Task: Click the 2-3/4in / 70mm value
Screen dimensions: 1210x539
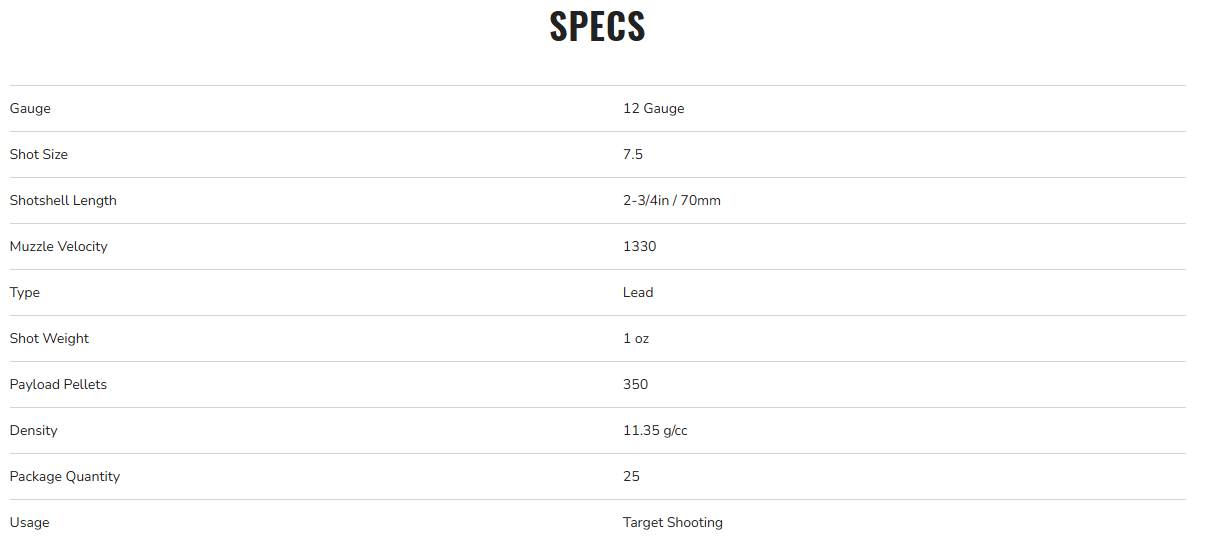Action: pyautogui.click(x=671, y=200)
